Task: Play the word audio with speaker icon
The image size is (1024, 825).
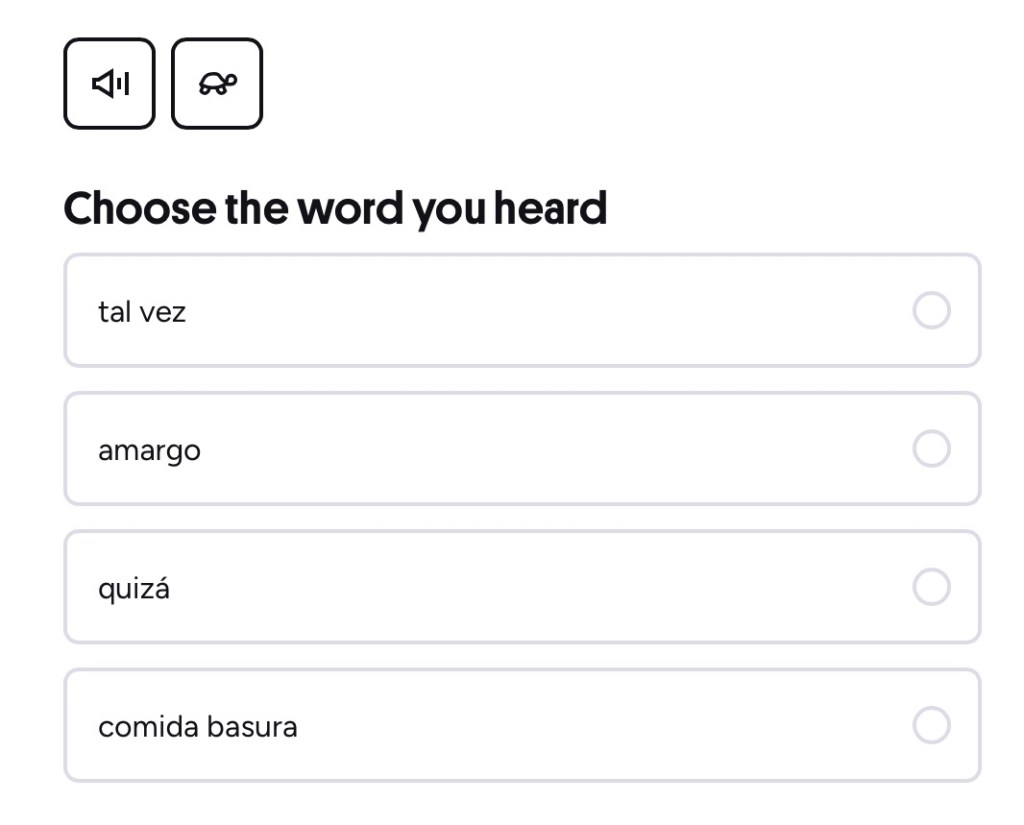Action: [110, 84]
